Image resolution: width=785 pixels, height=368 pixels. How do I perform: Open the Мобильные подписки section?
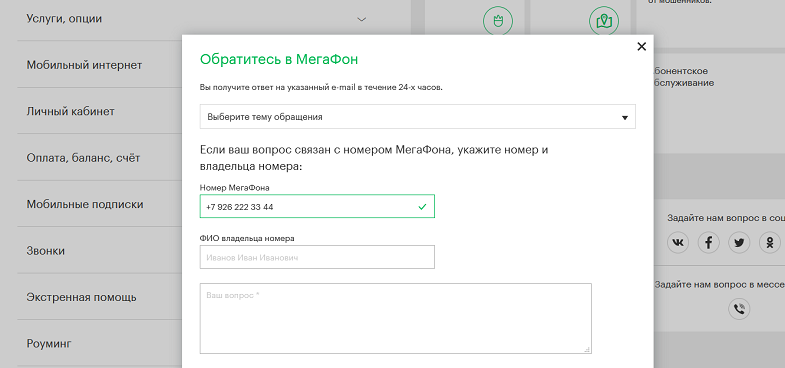[x=85, y=204]
